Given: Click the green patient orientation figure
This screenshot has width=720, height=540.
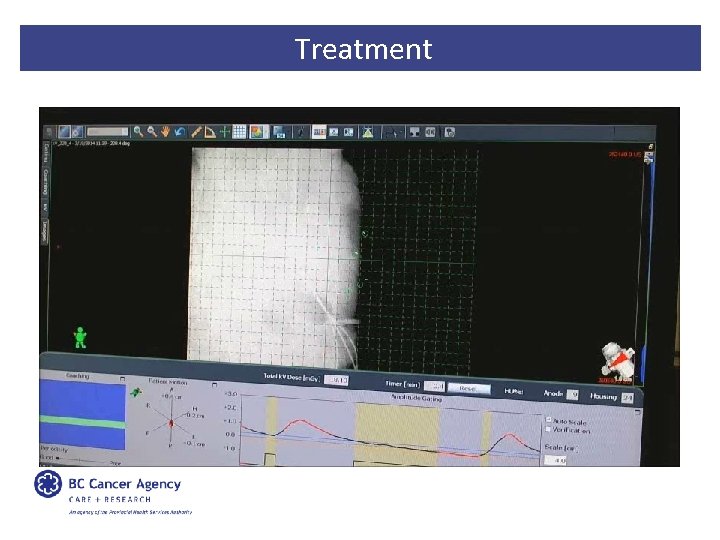Looking at the screenshot, I should pyautogui.click(x=80, y=338).
